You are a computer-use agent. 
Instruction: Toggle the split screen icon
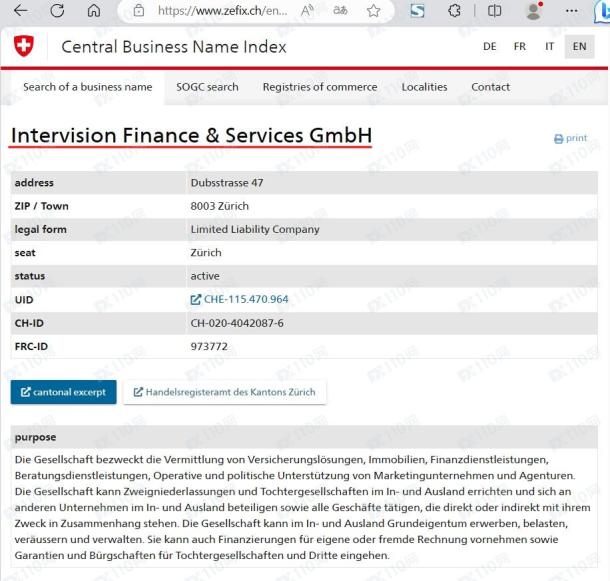tap(494, 11)
